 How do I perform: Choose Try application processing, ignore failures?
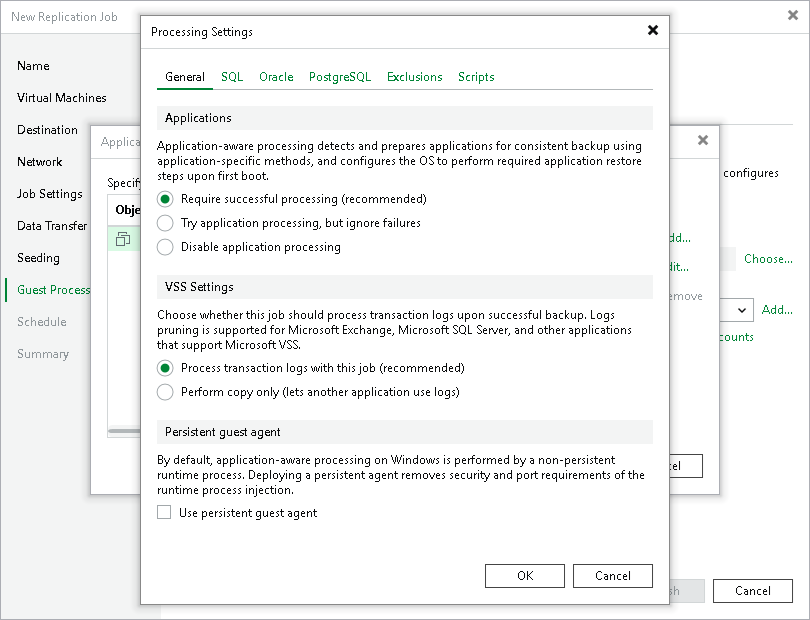tap(166, 223)
